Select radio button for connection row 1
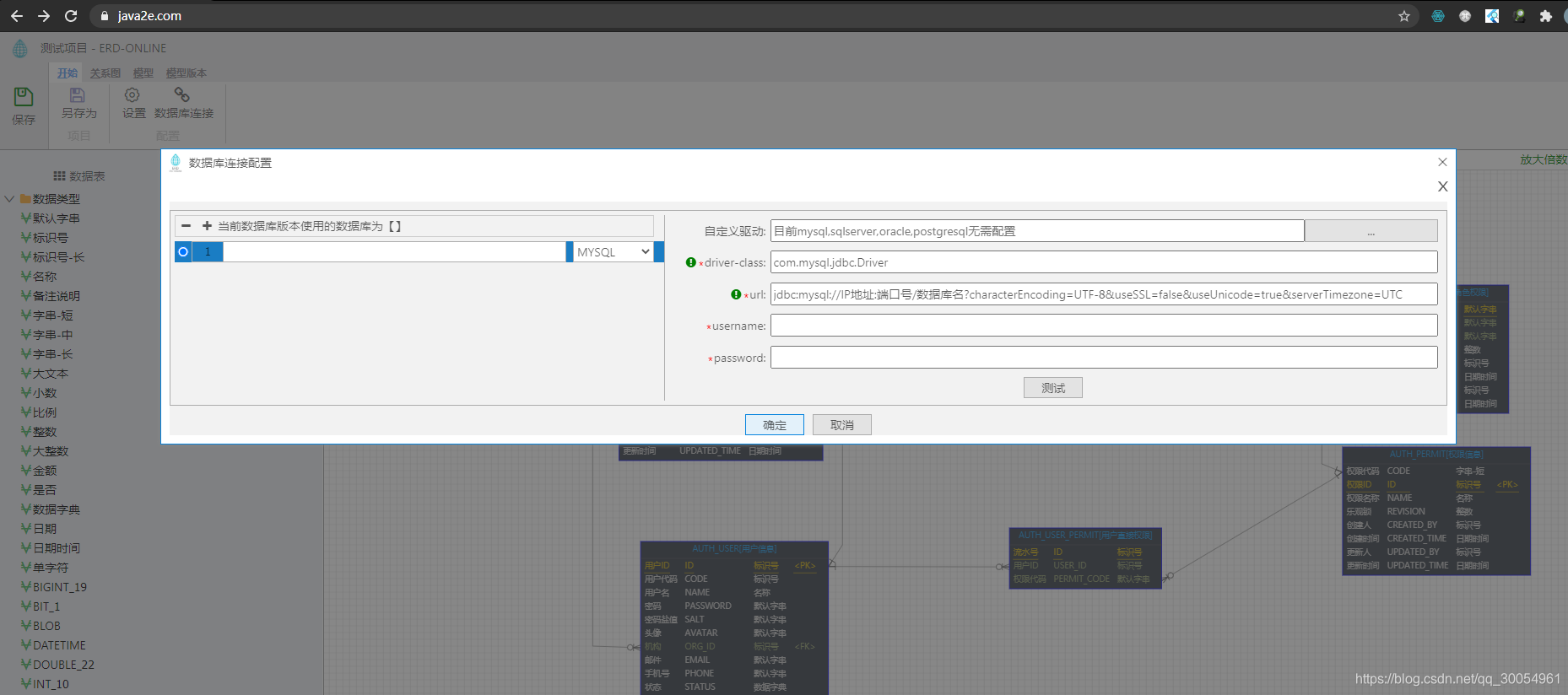This screenshot has height=695, width=1568. pos(183,252)
